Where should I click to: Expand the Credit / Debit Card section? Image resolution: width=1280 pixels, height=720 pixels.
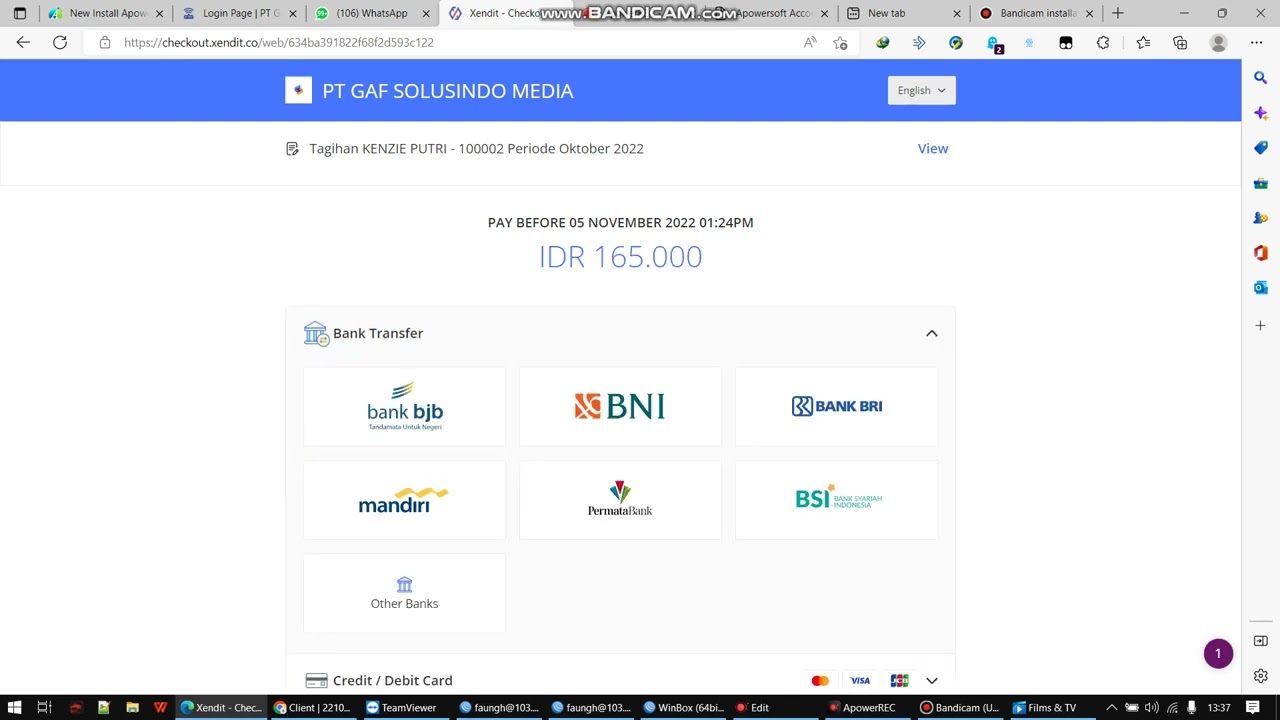tap(931, 680)
